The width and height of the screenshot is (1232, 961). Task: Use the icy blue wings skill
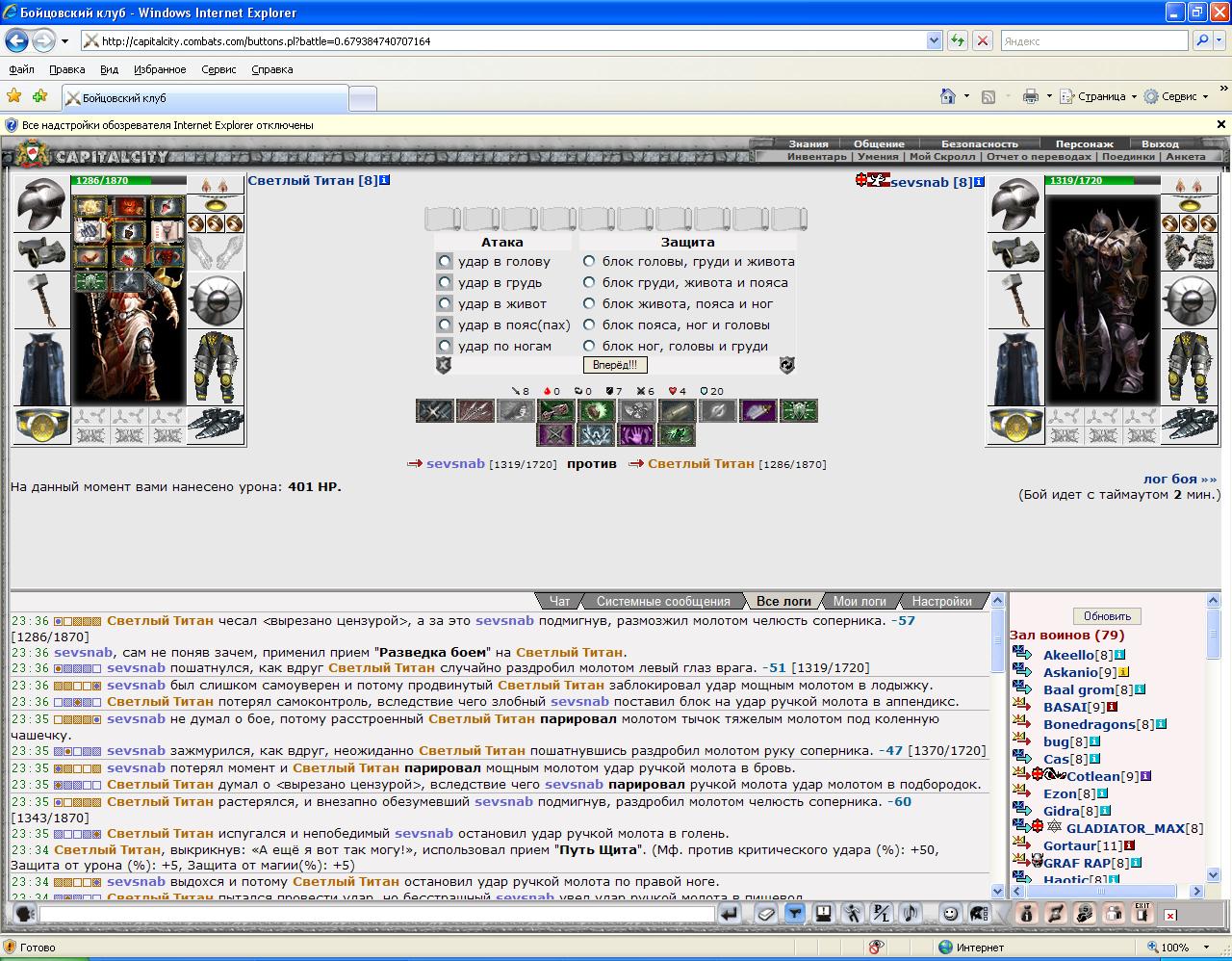[596, 435]
